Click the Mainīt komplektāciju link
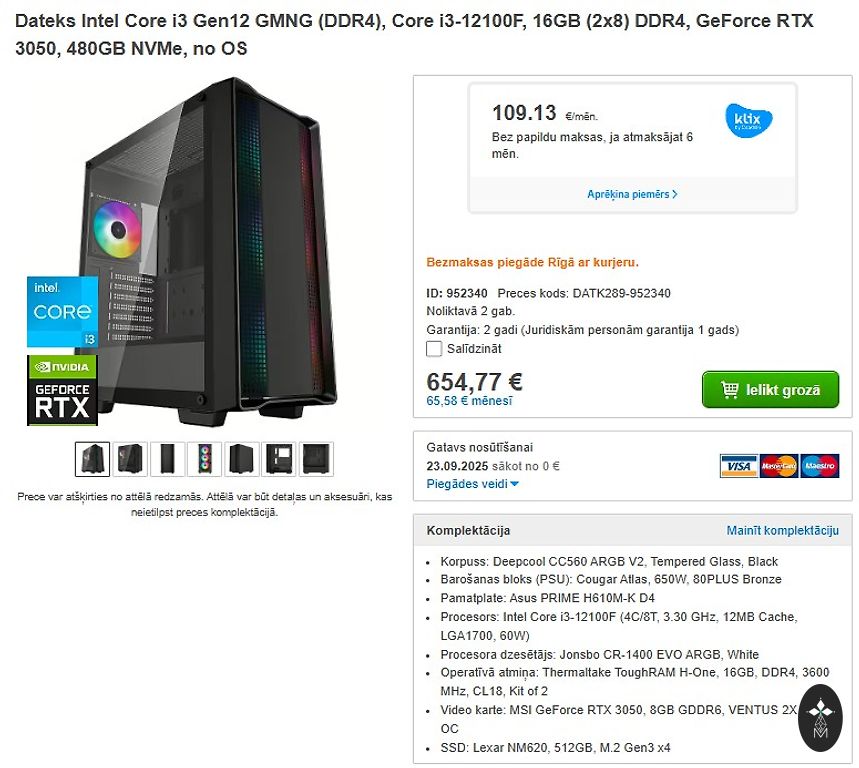Screen dimensions: 859x768 [x=782, y=530]
